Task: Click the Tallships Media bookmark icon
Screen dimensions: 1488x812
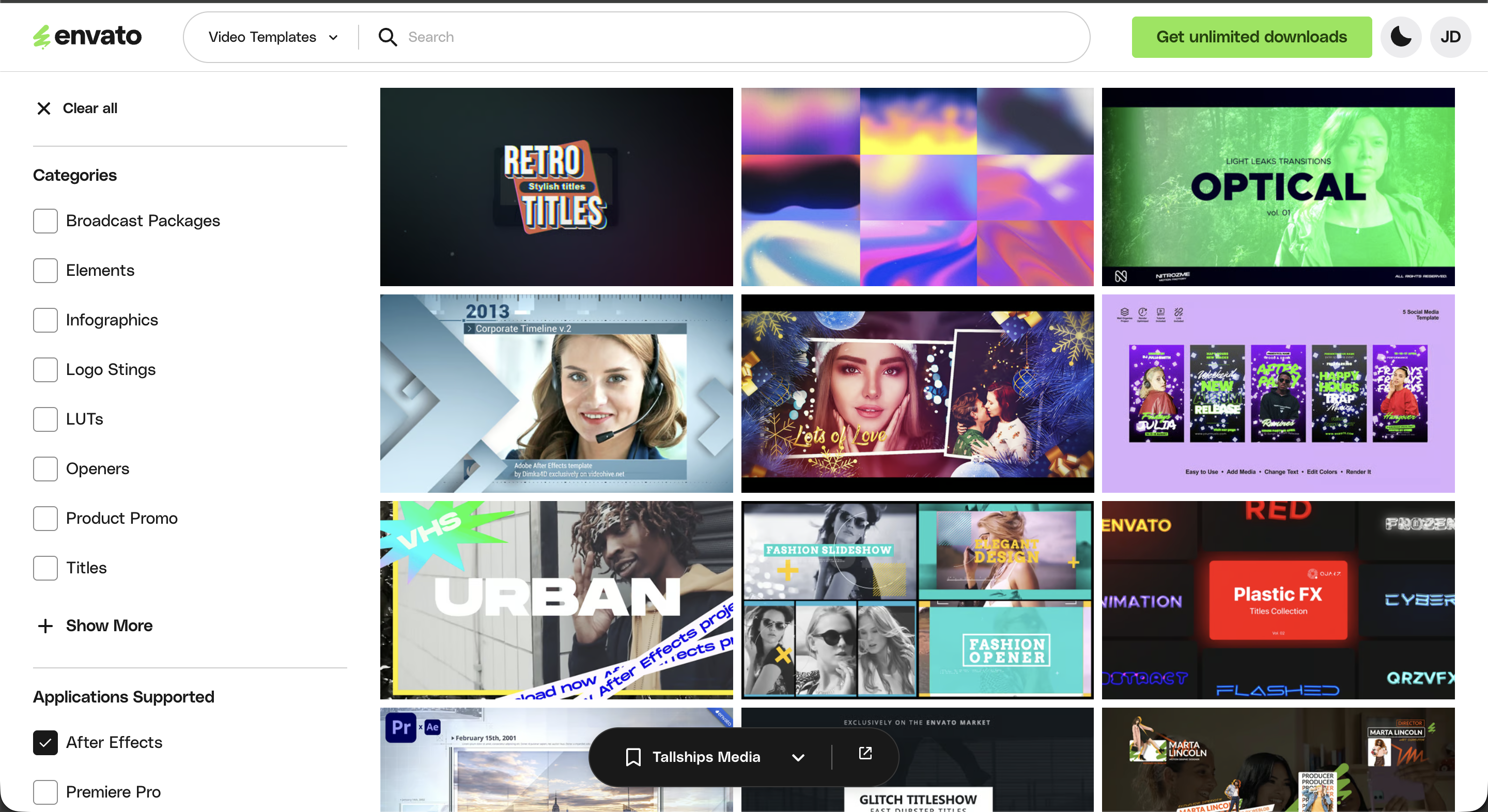Action: pyautogui.click(x=633, y=757)
